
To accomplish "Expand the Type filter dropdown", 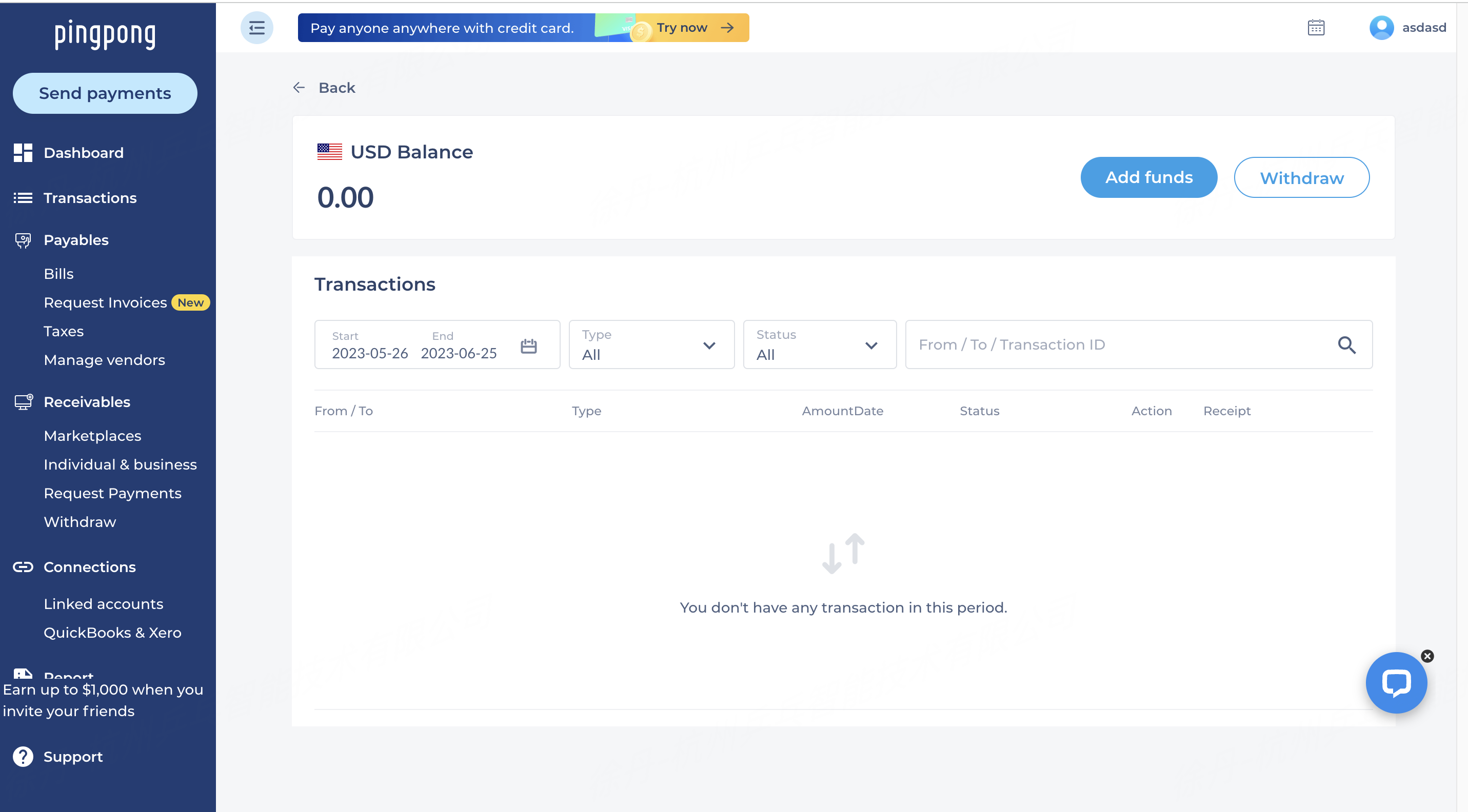I will click(x=651, y=344).
